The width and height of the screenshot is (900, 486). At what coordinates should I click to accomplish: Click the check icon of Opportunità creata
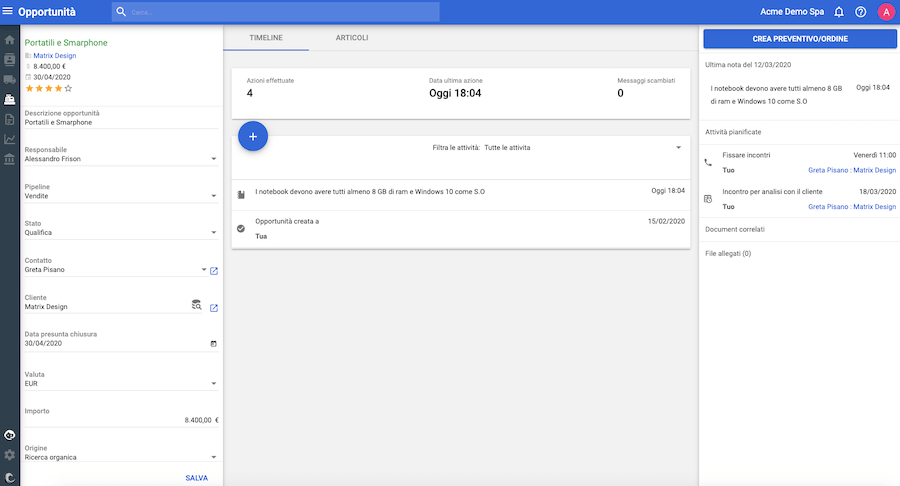(x=241, y=228)
